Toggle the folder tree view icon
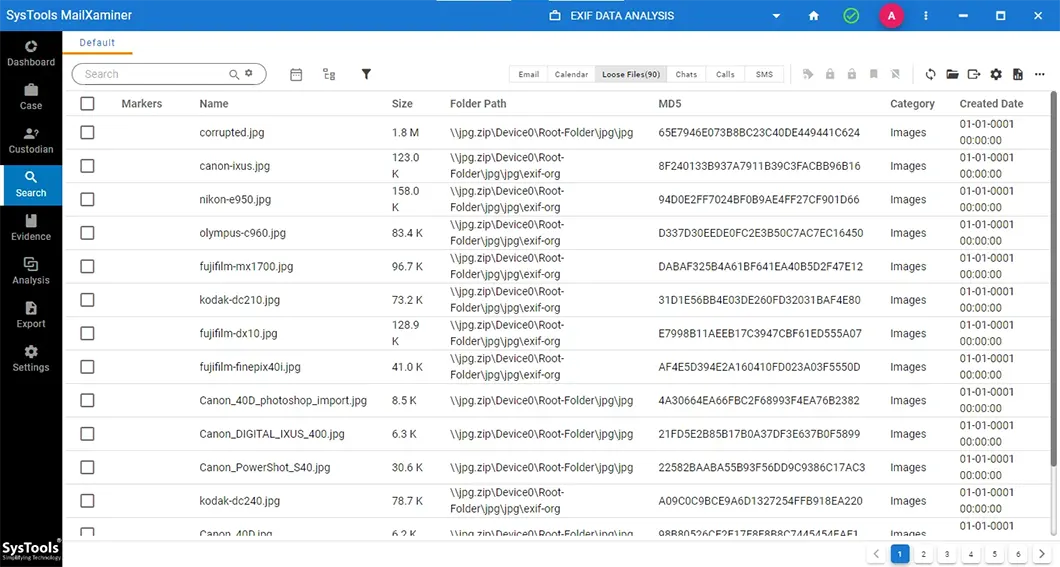This screenshot has height=567, width=1060. (329, 74)
